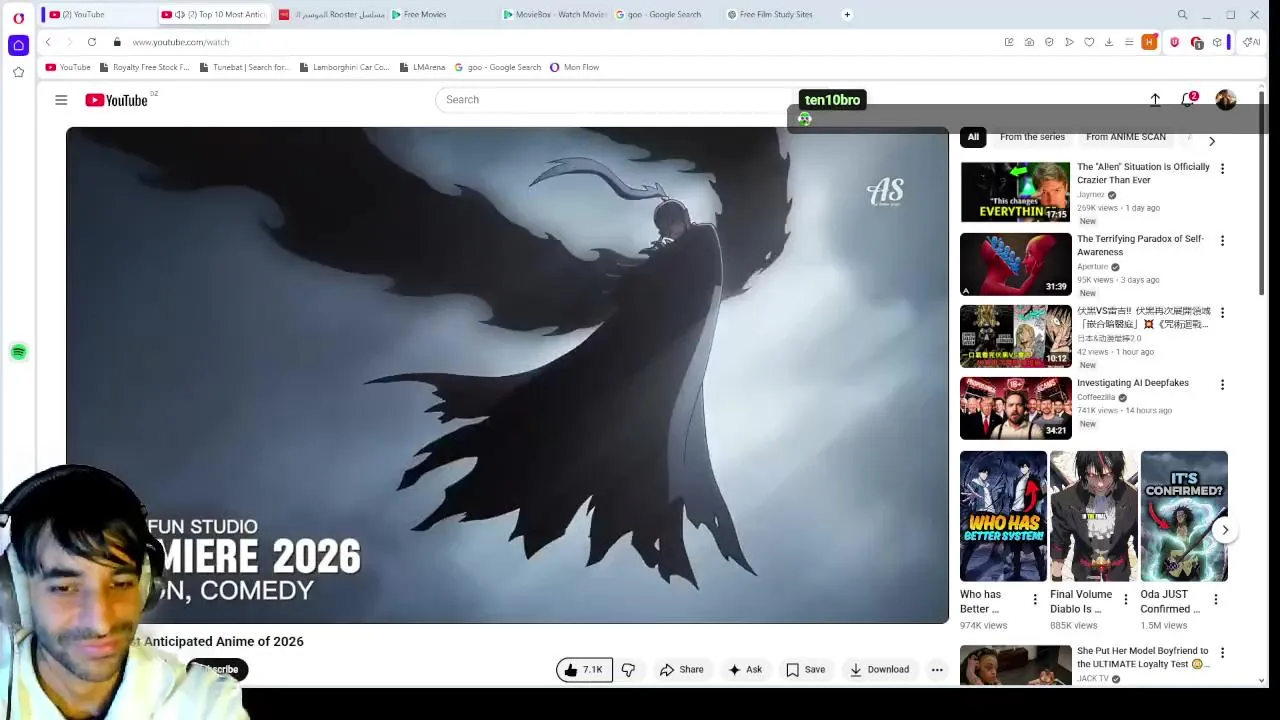
Task: Open options for Oda JUST Confirmed short
Action: pos(1215,599)
